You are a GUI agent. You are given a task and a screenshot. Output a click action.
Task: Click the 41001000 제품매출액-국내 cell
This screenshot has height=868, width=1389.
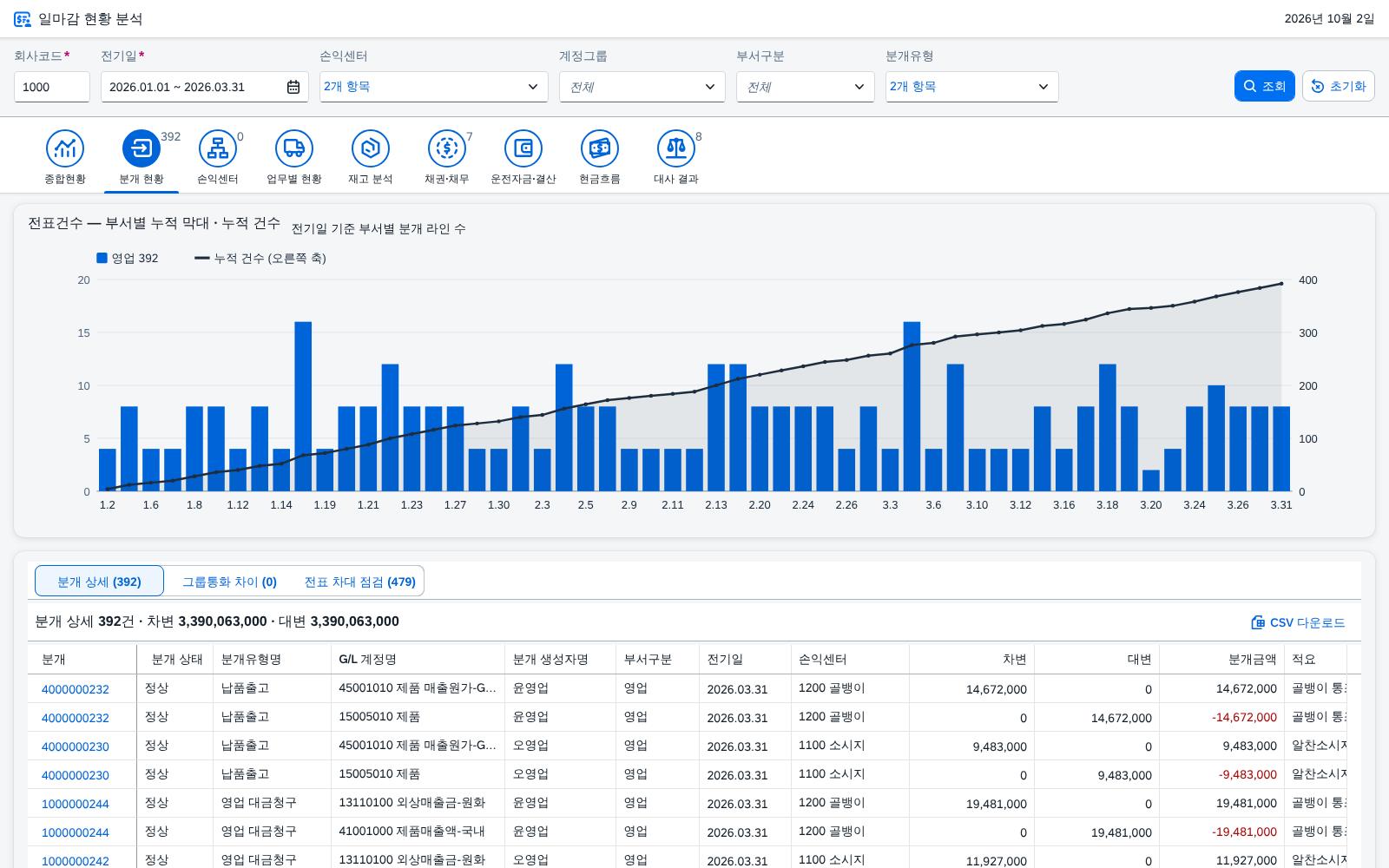[x=418, y=832]
